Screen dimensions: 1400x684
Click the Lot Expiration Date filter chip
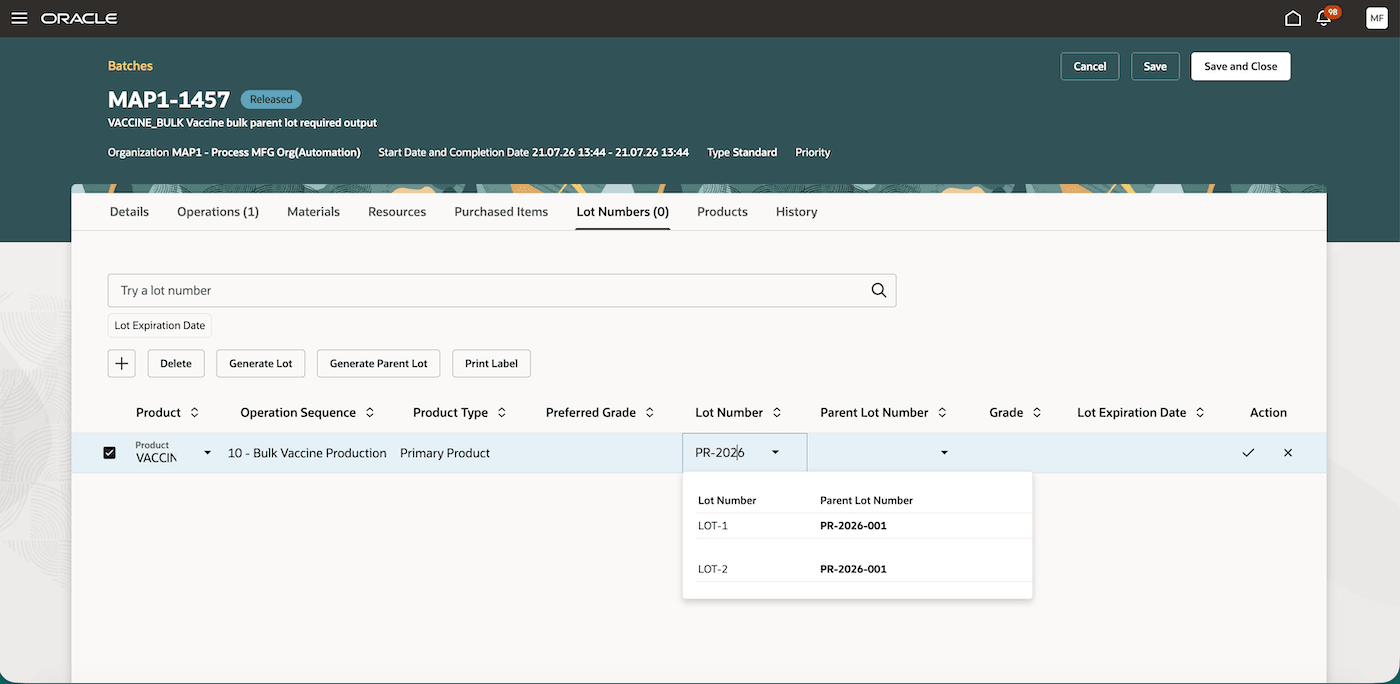[160, 325]
